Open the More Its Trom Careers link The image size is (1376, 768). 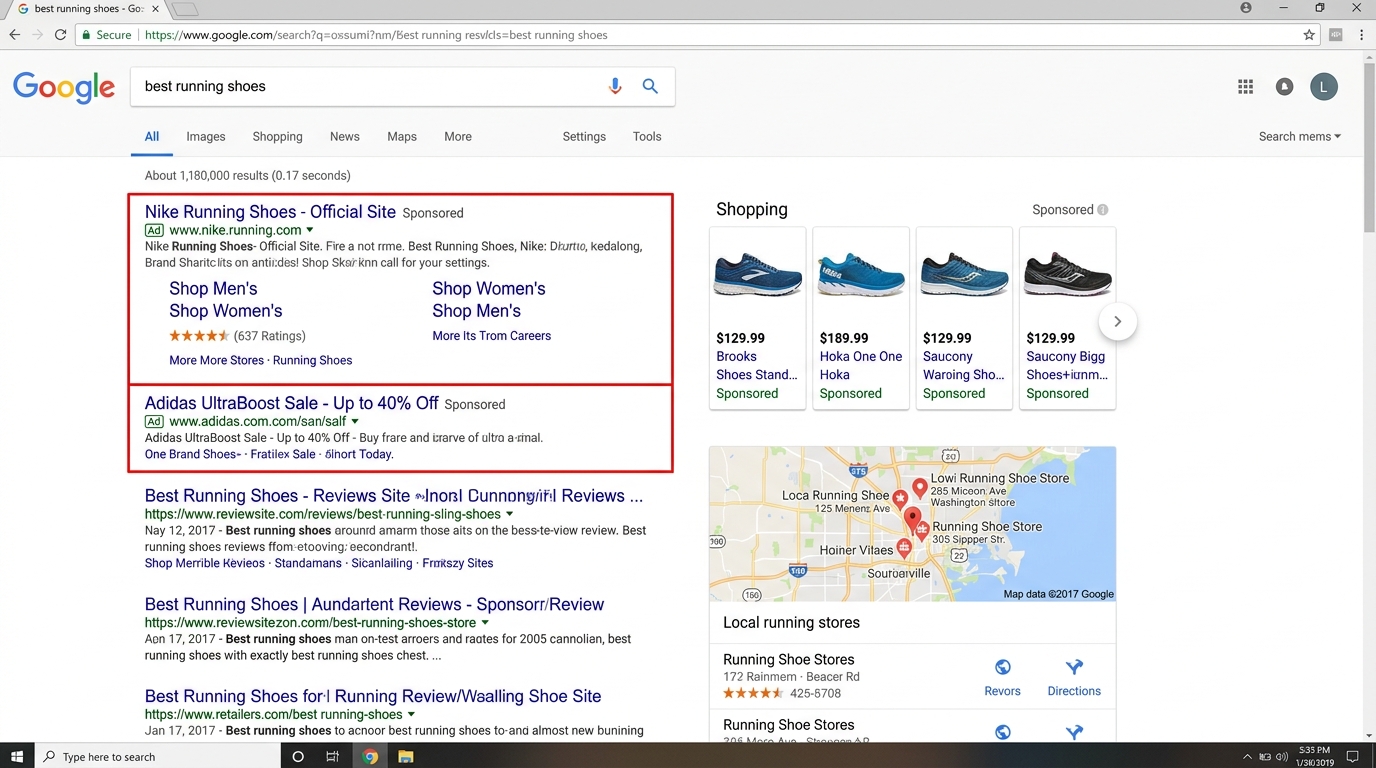pos(492,336)
